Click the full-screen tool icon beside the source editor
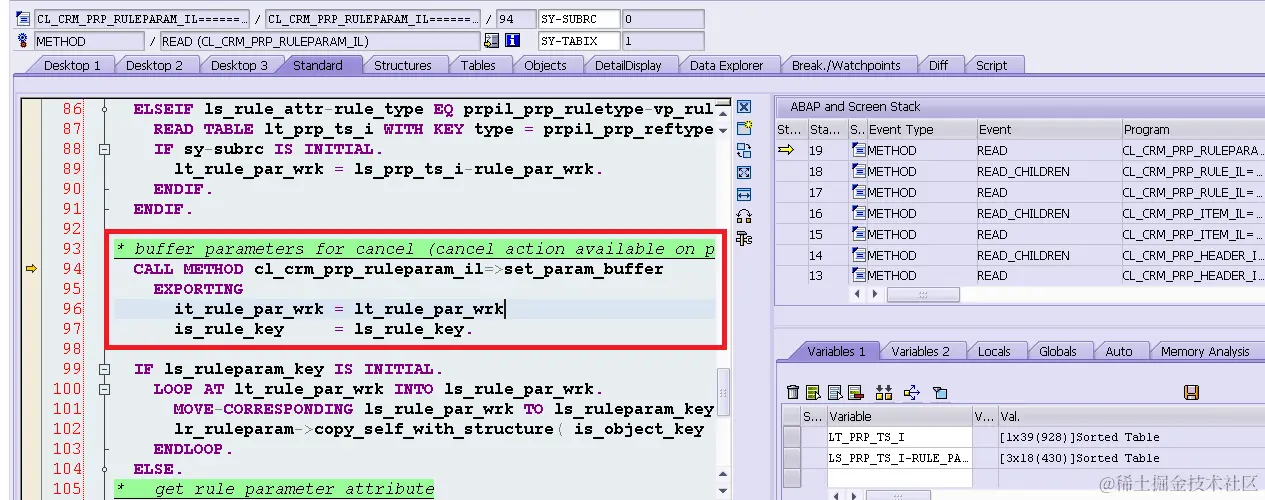 coord(744,172)
